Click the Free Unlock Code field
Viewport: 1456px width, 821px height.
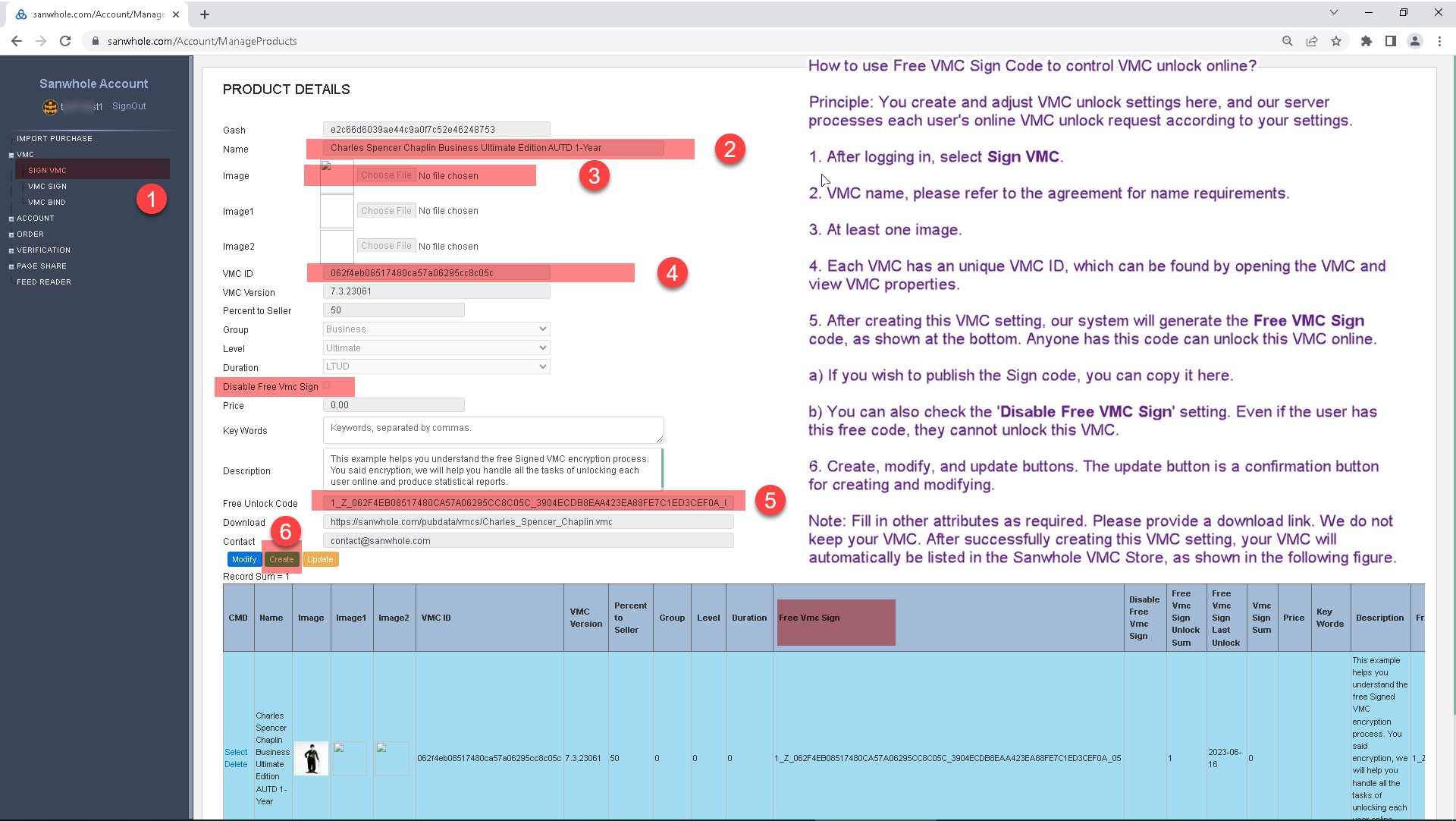(x=528, y=503)
